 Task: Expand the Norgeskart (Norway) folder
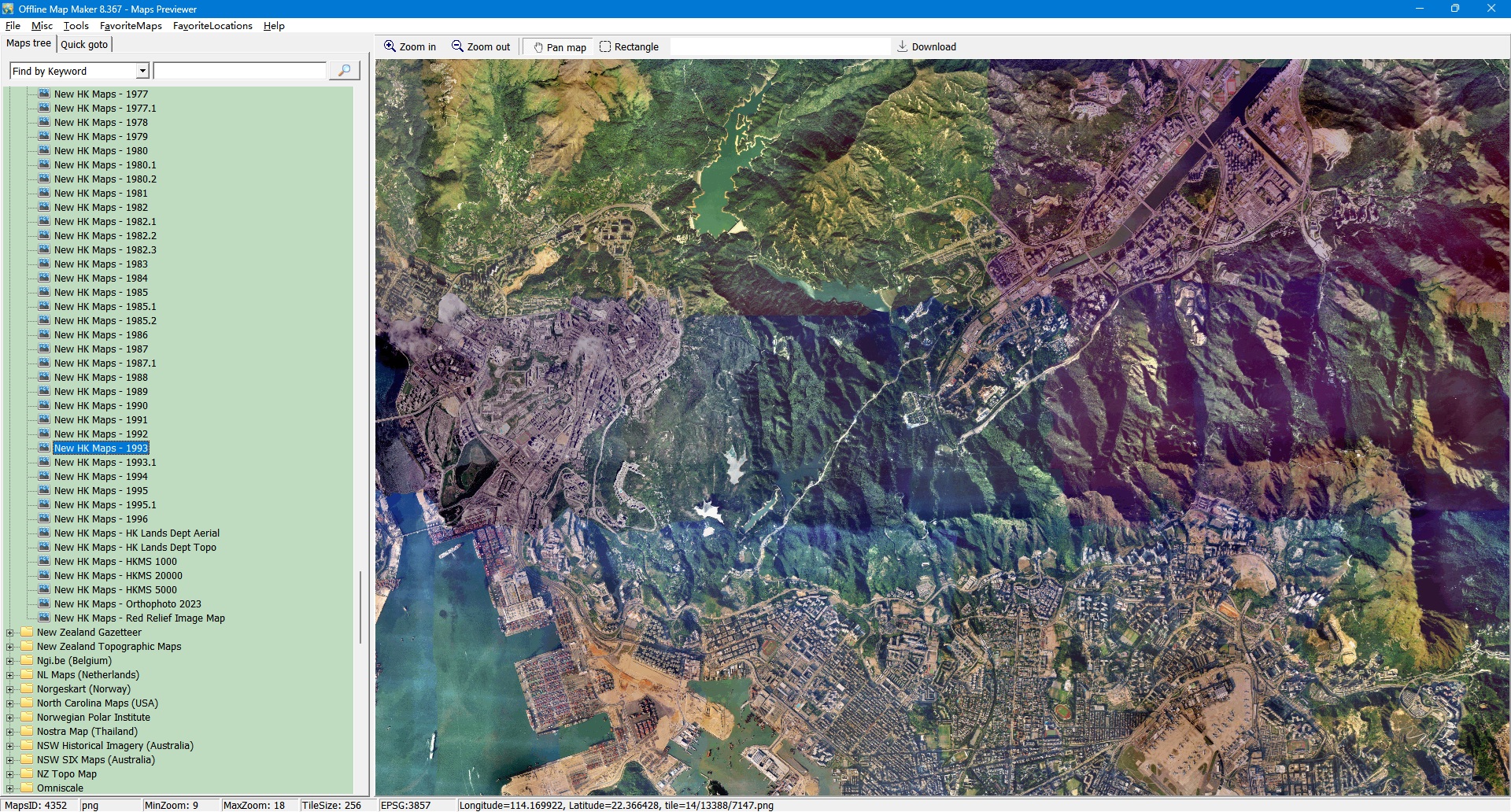click(x=10, y=689)
